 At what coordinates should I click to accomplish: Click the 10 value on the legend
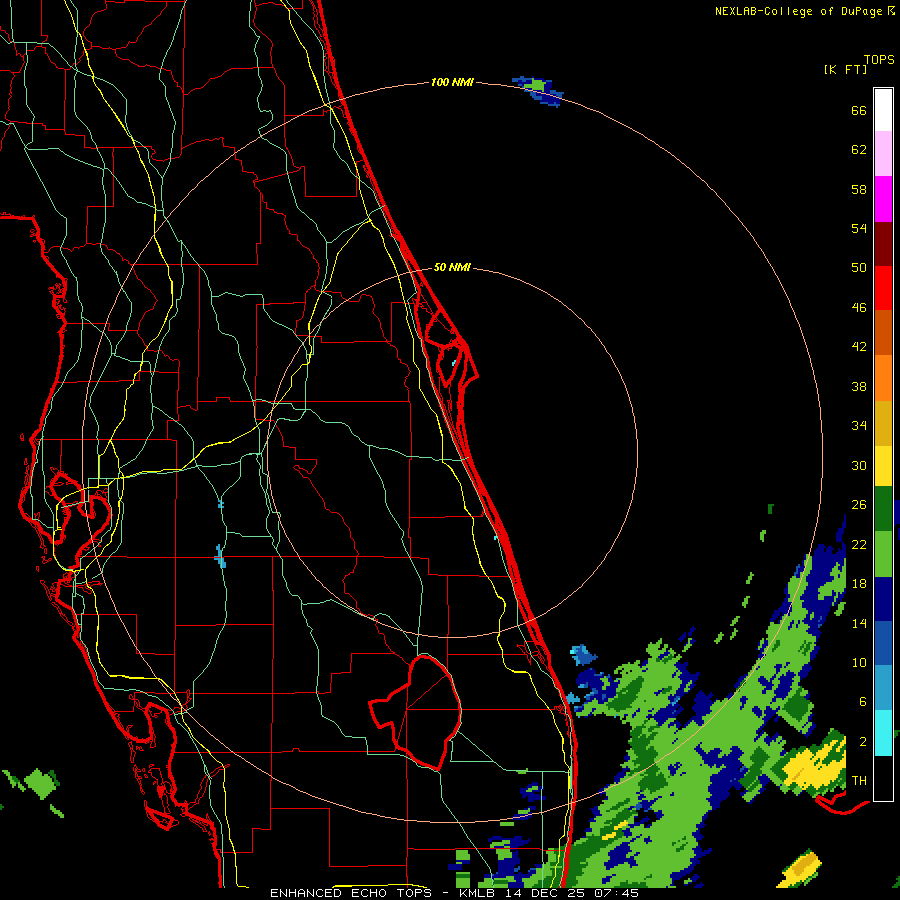(859, 662)
